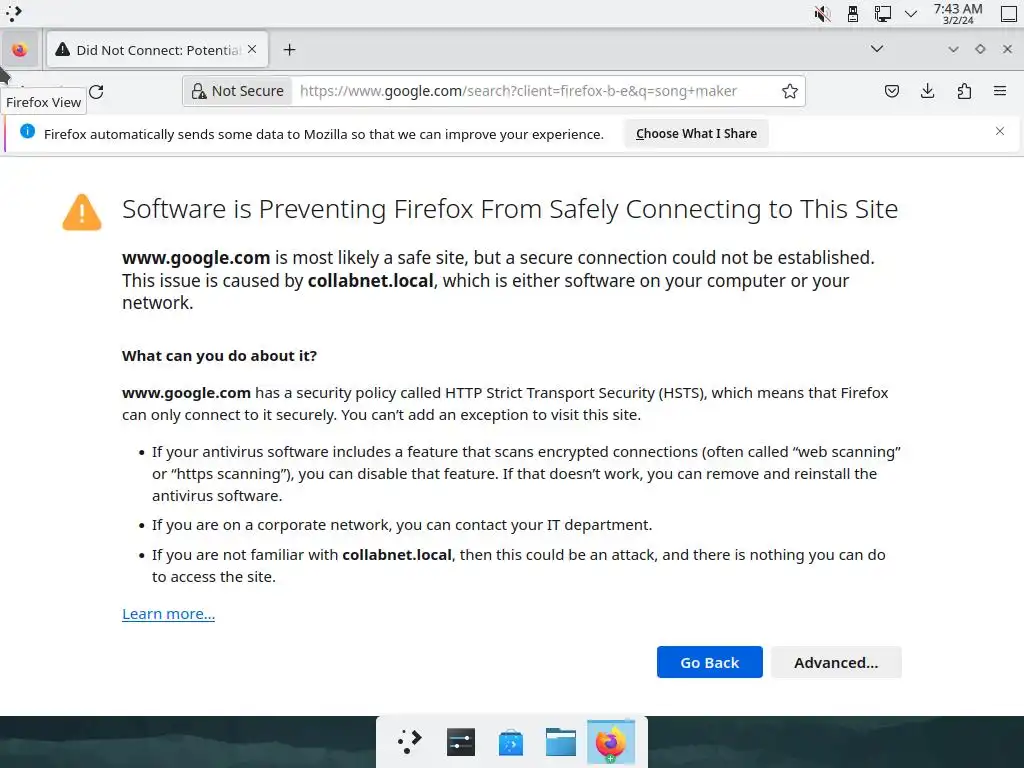This screenshot has height=768, width=1024.
Task: Click the Go Back button
Action: pyautogui.click(x=709, y=662)
